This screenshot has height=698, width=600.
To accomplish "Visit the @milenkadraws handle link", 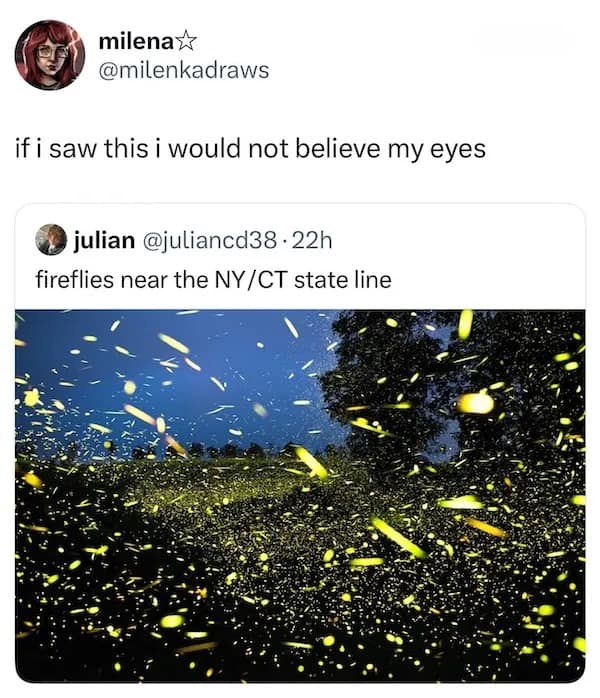I will click(x=184, y=70).
